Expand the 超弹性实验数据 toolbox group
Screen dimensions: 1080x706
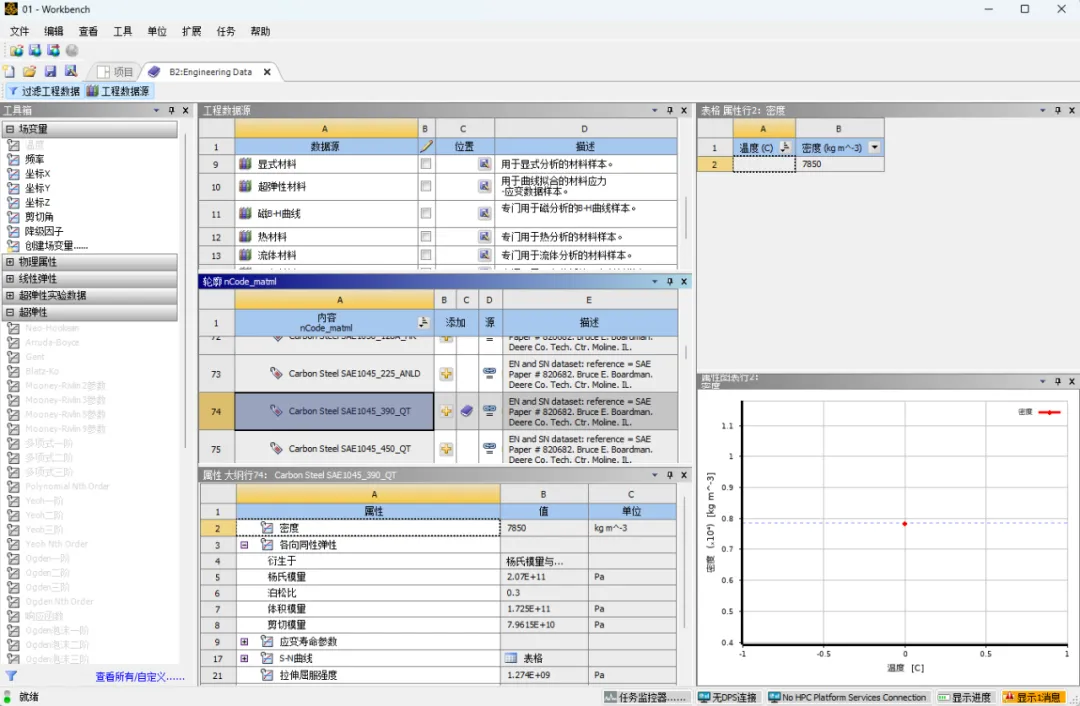(x=10, y=295)
